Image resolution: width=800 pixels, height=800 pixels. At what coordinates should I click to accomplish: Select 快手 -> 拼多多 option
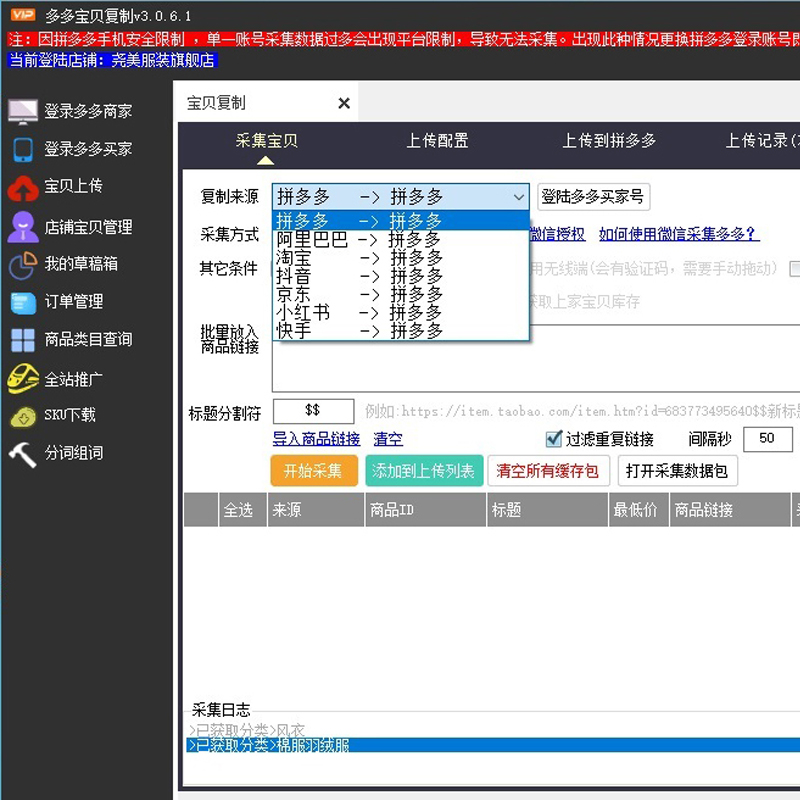point(401,331)
